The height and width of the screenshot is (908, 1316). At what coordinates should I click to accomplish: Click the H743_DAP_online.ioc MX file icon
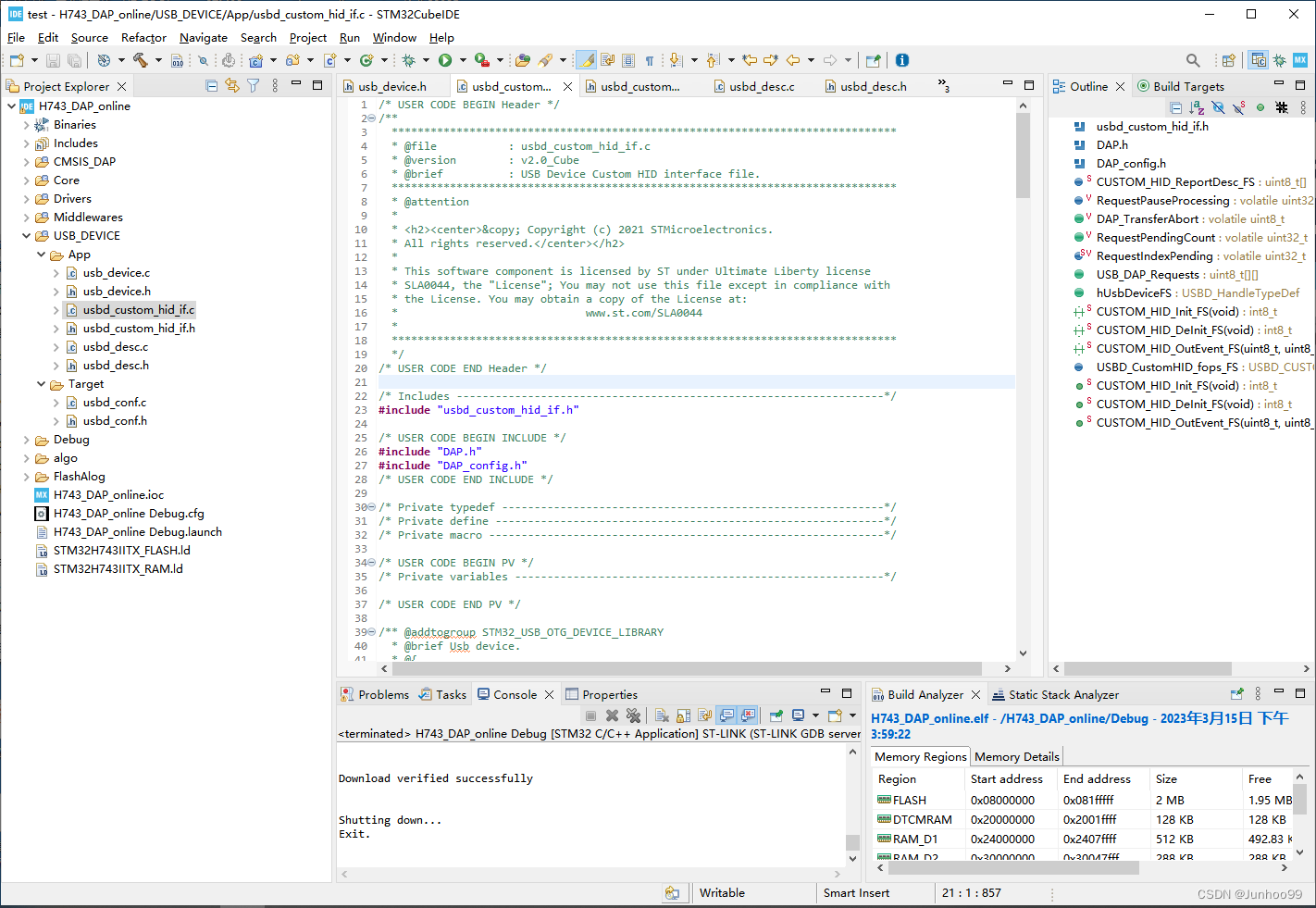[x=41, y=495]
